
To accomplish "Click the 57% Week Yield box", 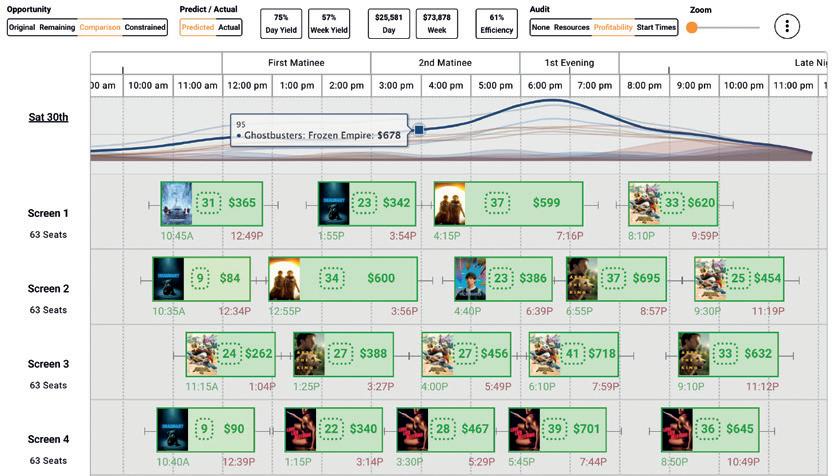I will coord(329,23).
